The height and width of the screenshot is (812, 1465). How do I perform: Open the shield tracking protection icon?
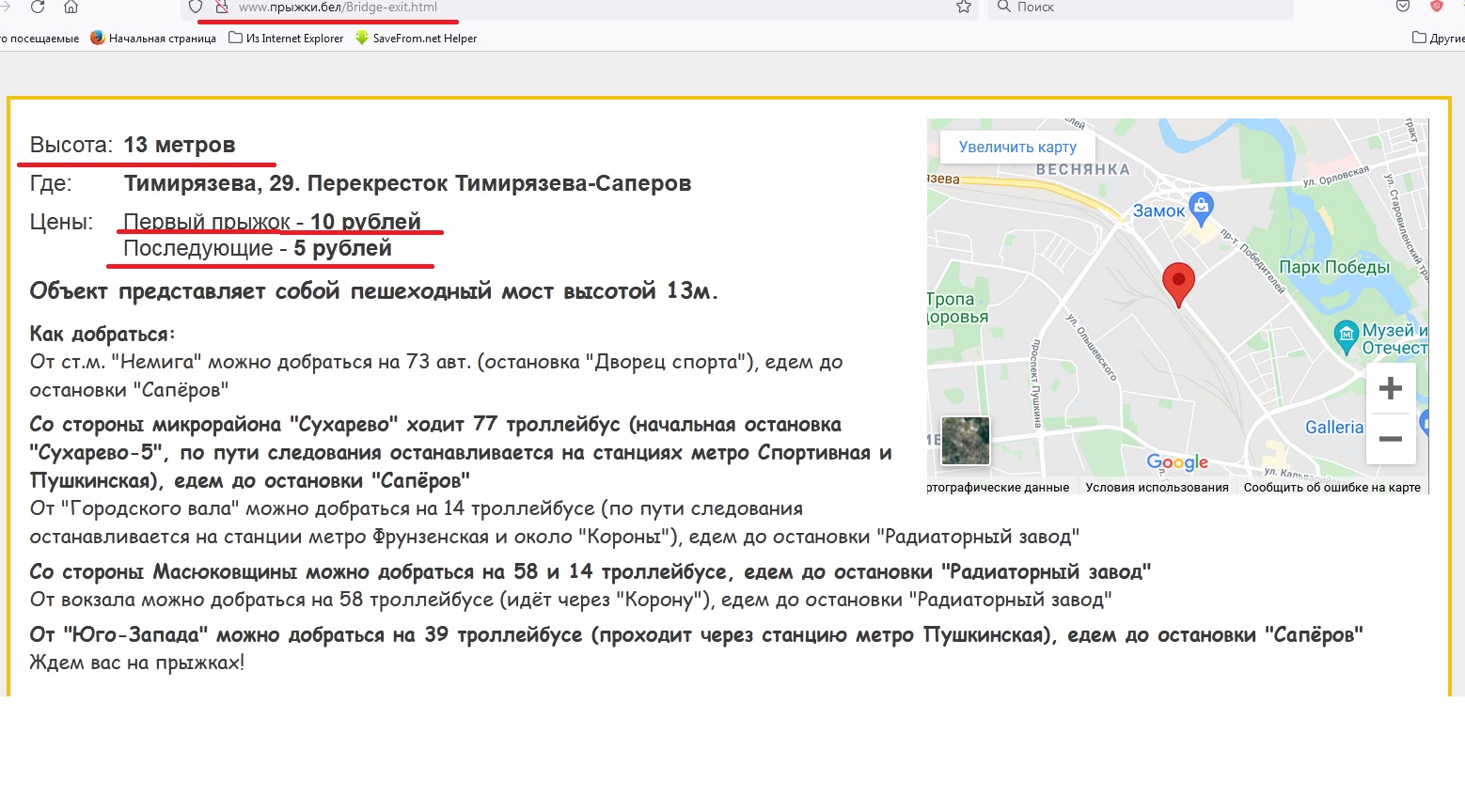pyautogui.click(x=196, y=7)
